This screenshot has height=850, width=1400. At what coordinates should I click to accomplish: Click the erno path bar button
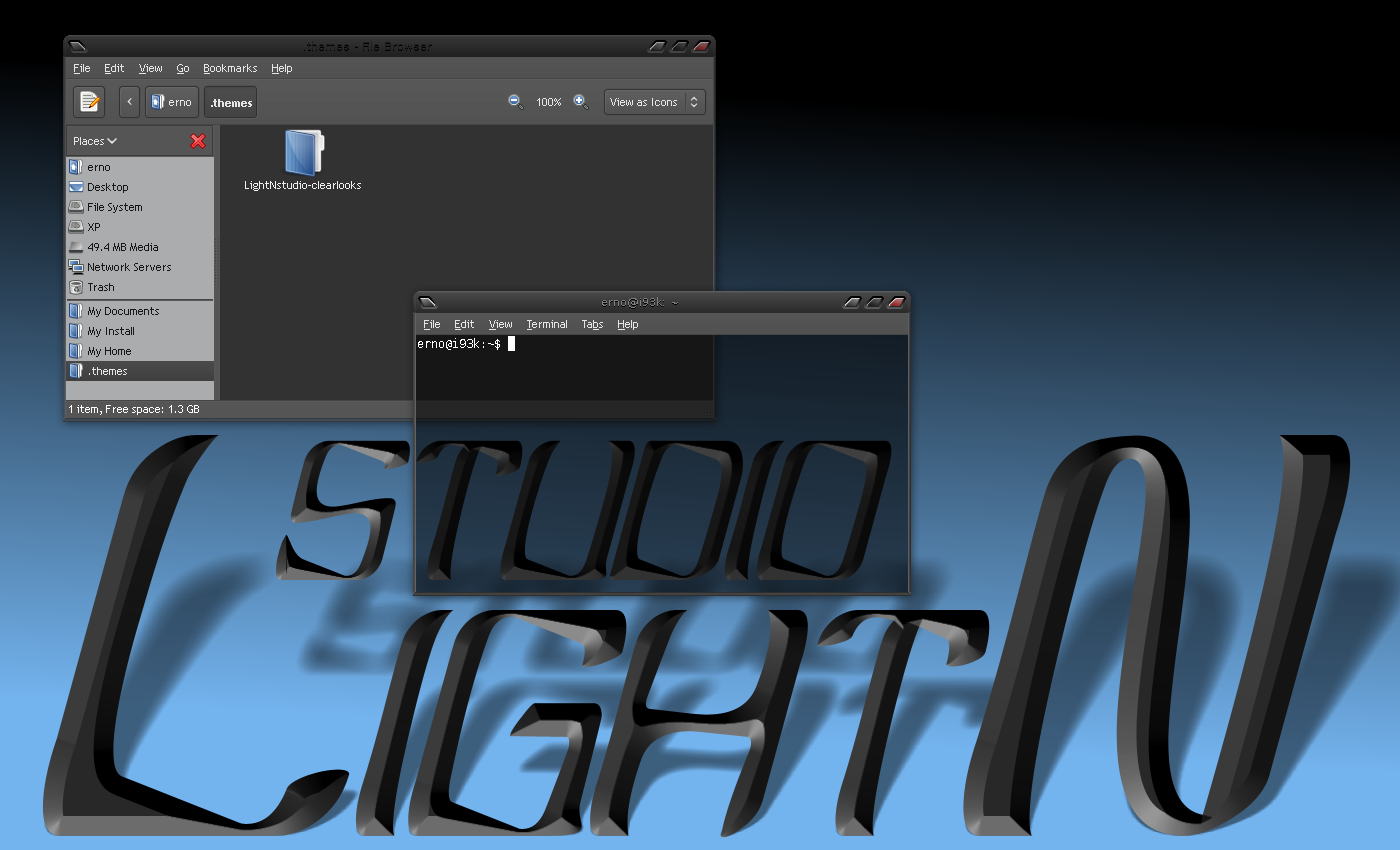171,102
